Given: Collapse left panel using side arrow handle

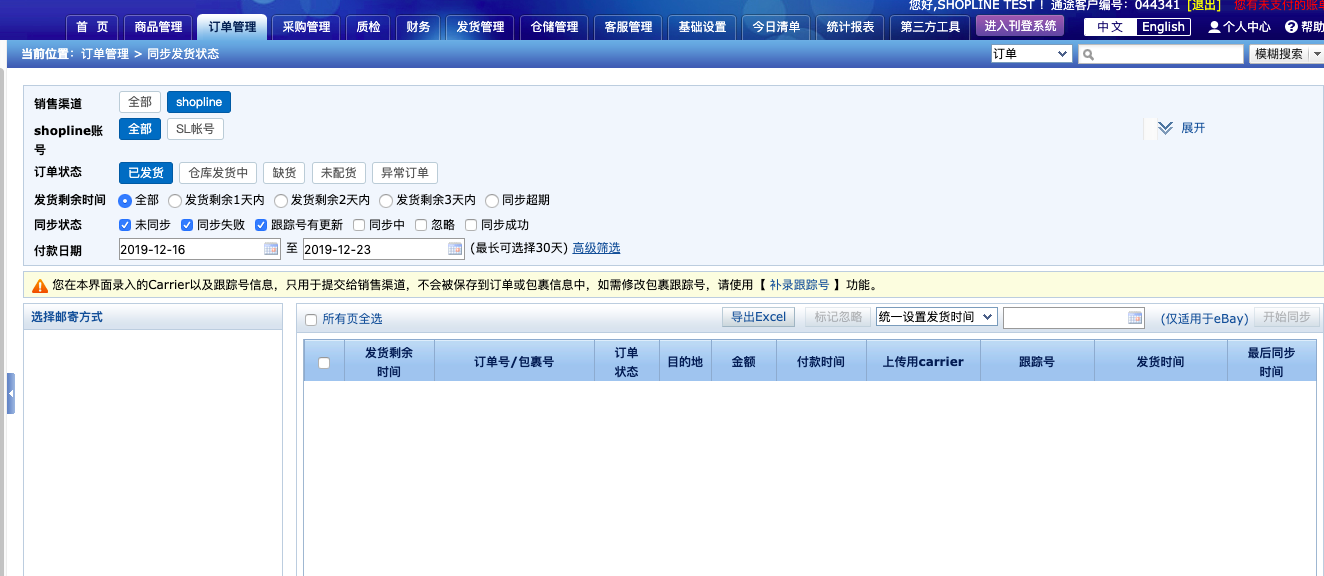Looking at the screenshot, I should coord(11,393).
